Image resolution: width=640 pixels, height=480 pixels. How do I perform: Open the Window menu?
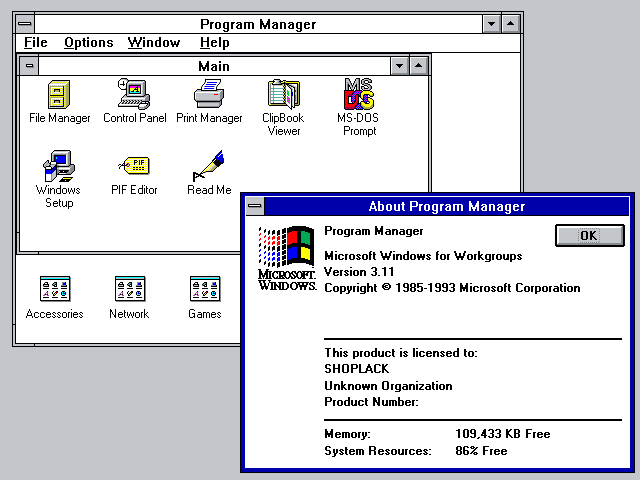tap(154, 42)
